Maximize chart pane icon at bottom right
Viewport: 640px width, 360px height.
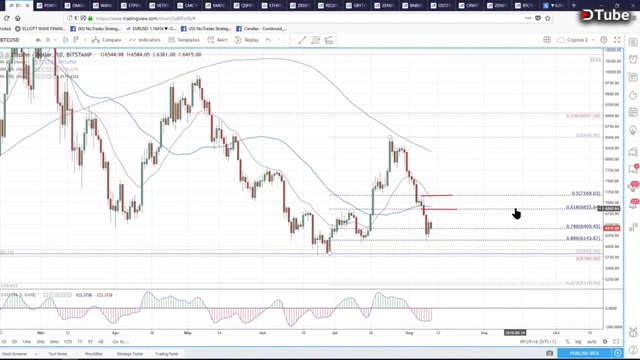point(616,342)
